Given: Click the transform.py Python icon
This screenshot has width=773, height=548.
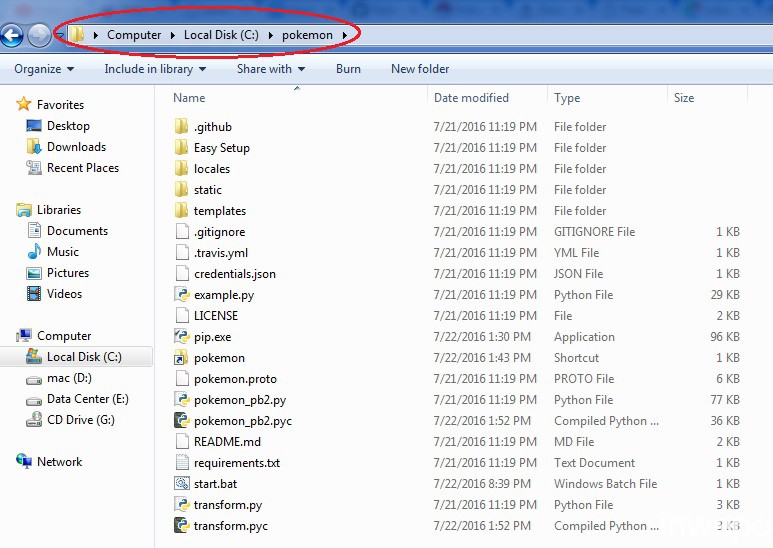Looking at the screenshot, I should click(x=182, y=505).
